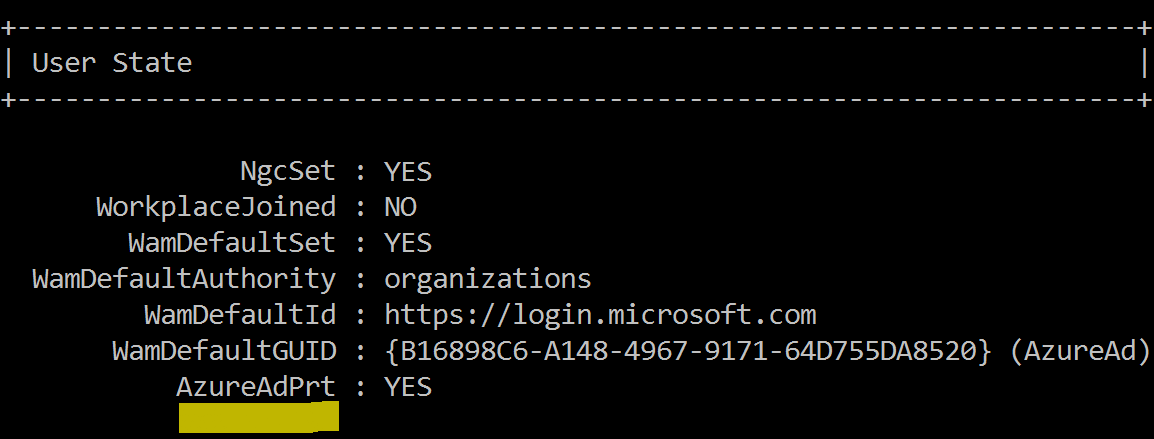This screenshot has height=439, width=1154.
Task: Click the dashed line below User State
Action: (576, 99)
